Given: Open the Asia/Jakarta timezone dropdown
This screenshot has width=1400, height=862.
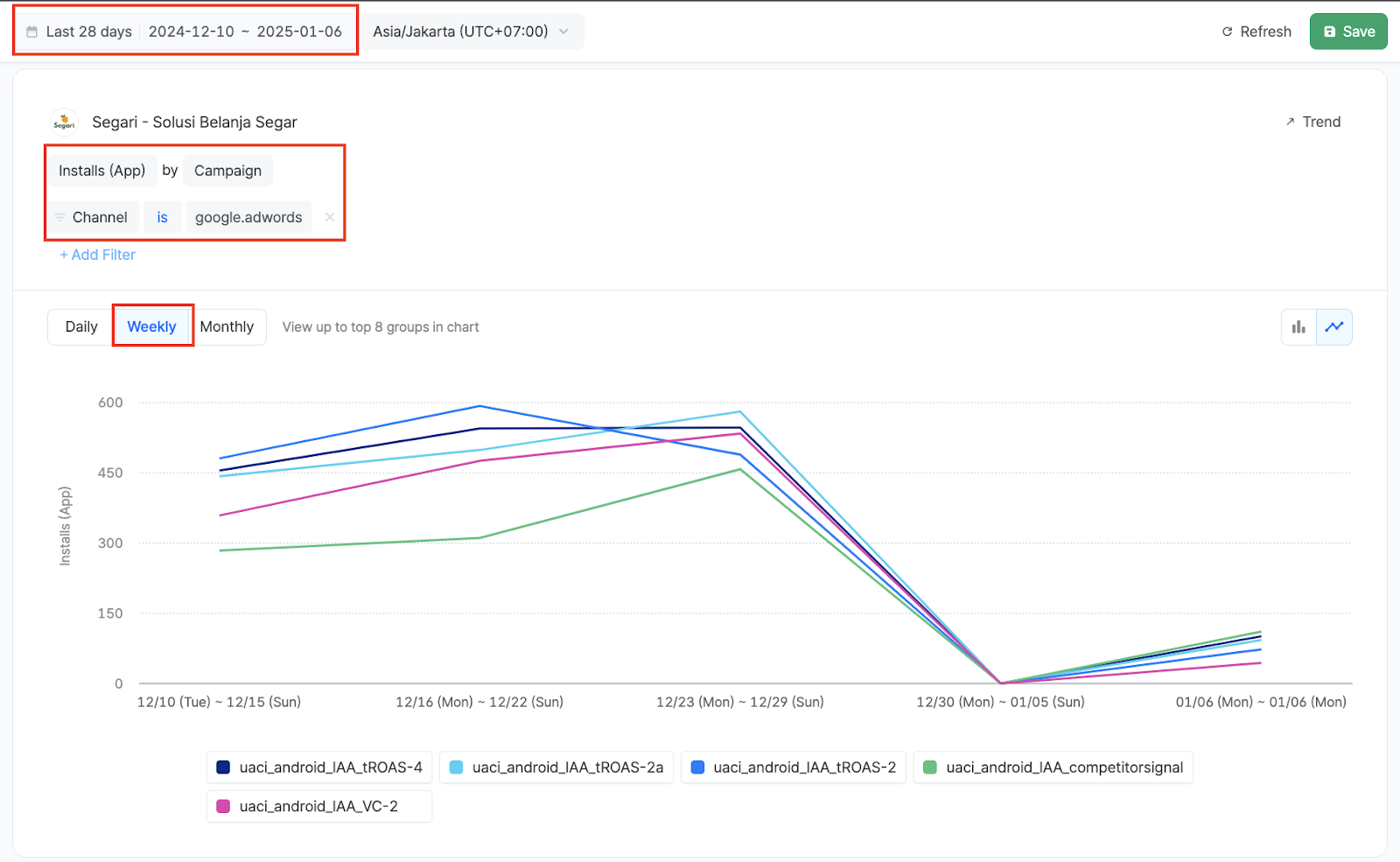Looking at the screenshot, I should tap(471, 32).
